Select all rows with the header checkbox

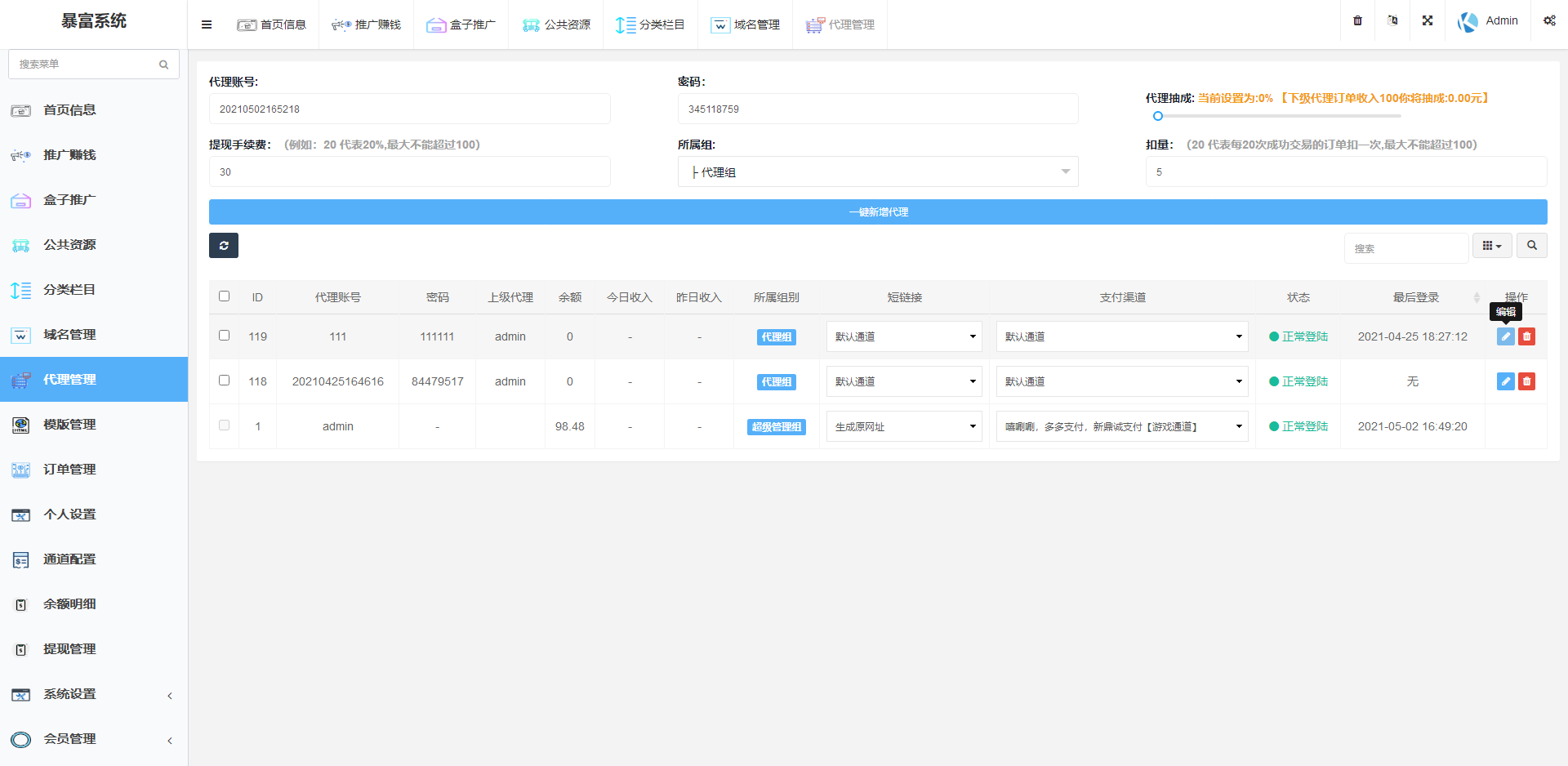(224, 296)
